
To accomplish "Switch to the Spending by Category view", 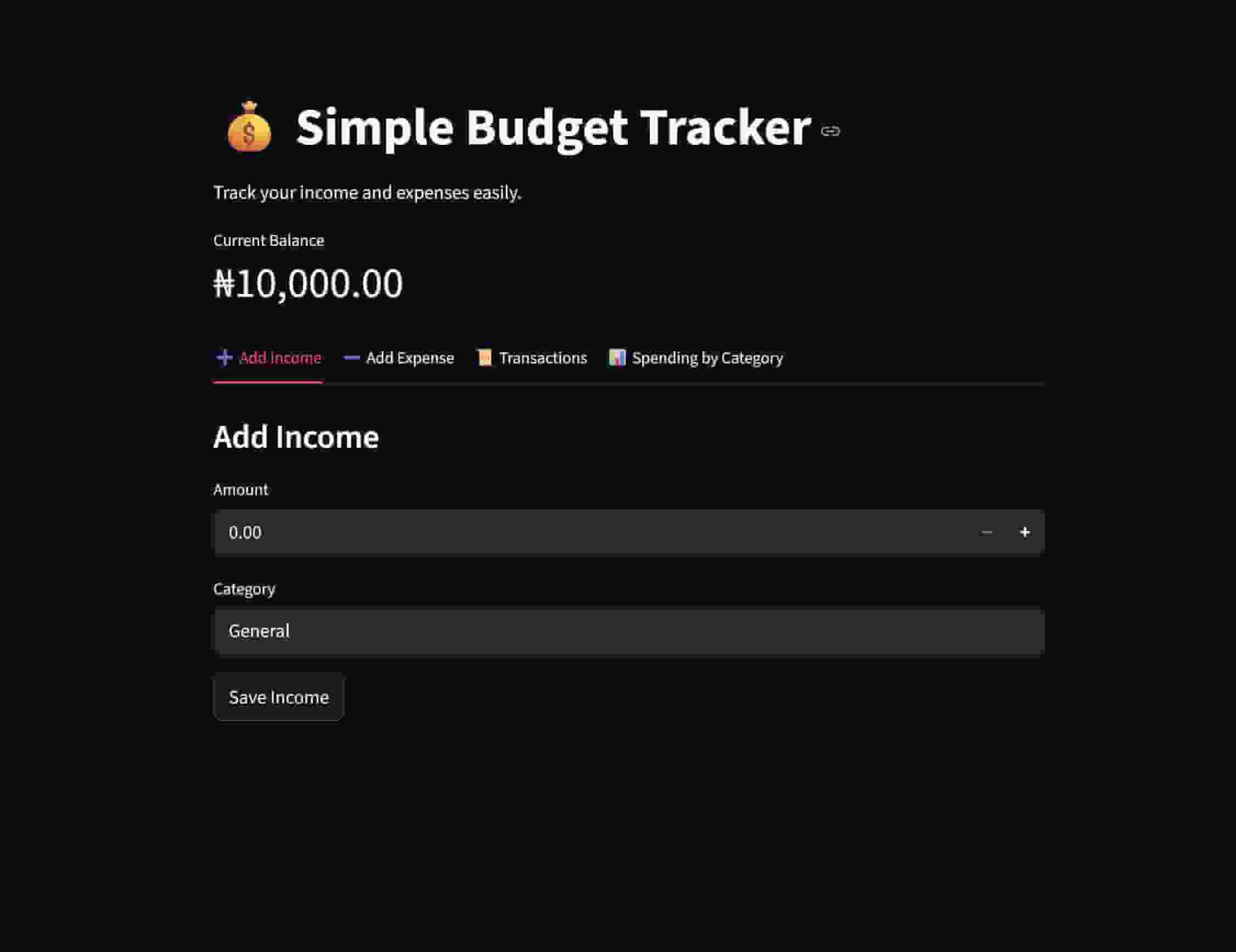I will pyautogui.click(x=707, y=358).
